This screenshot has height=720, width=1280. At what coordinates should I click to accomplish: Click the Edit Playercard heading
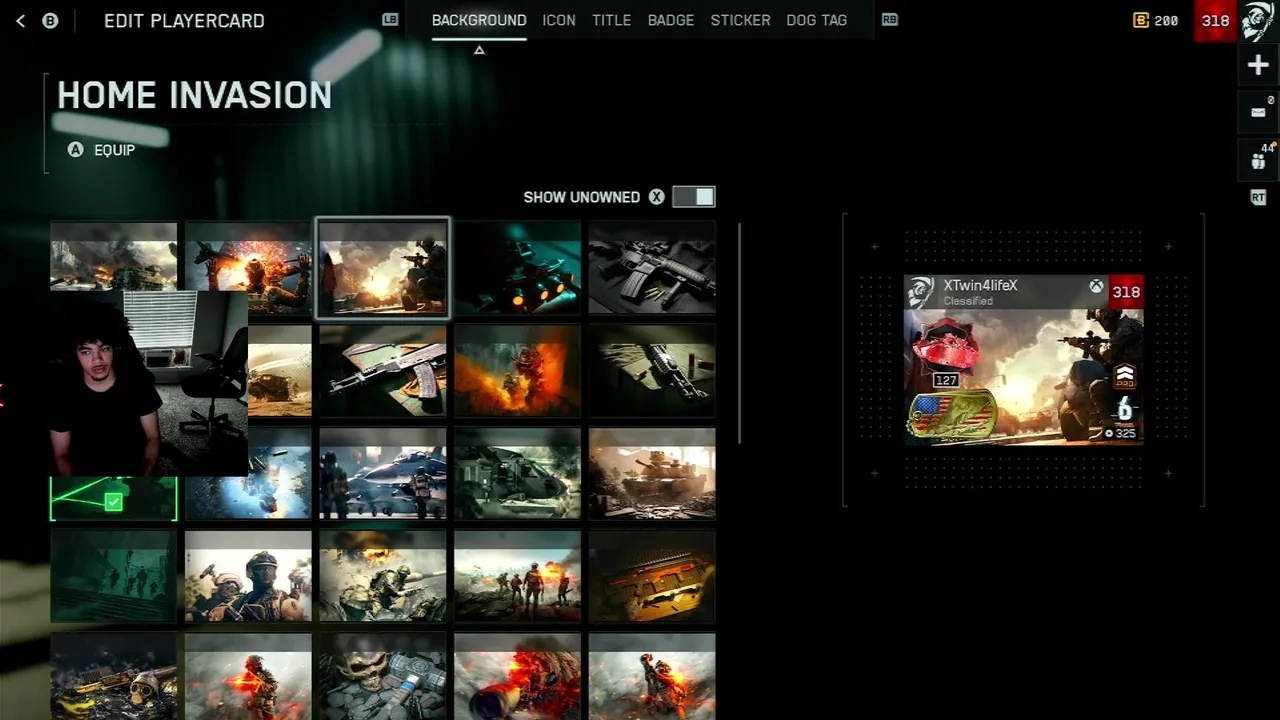tap(184, 20)
